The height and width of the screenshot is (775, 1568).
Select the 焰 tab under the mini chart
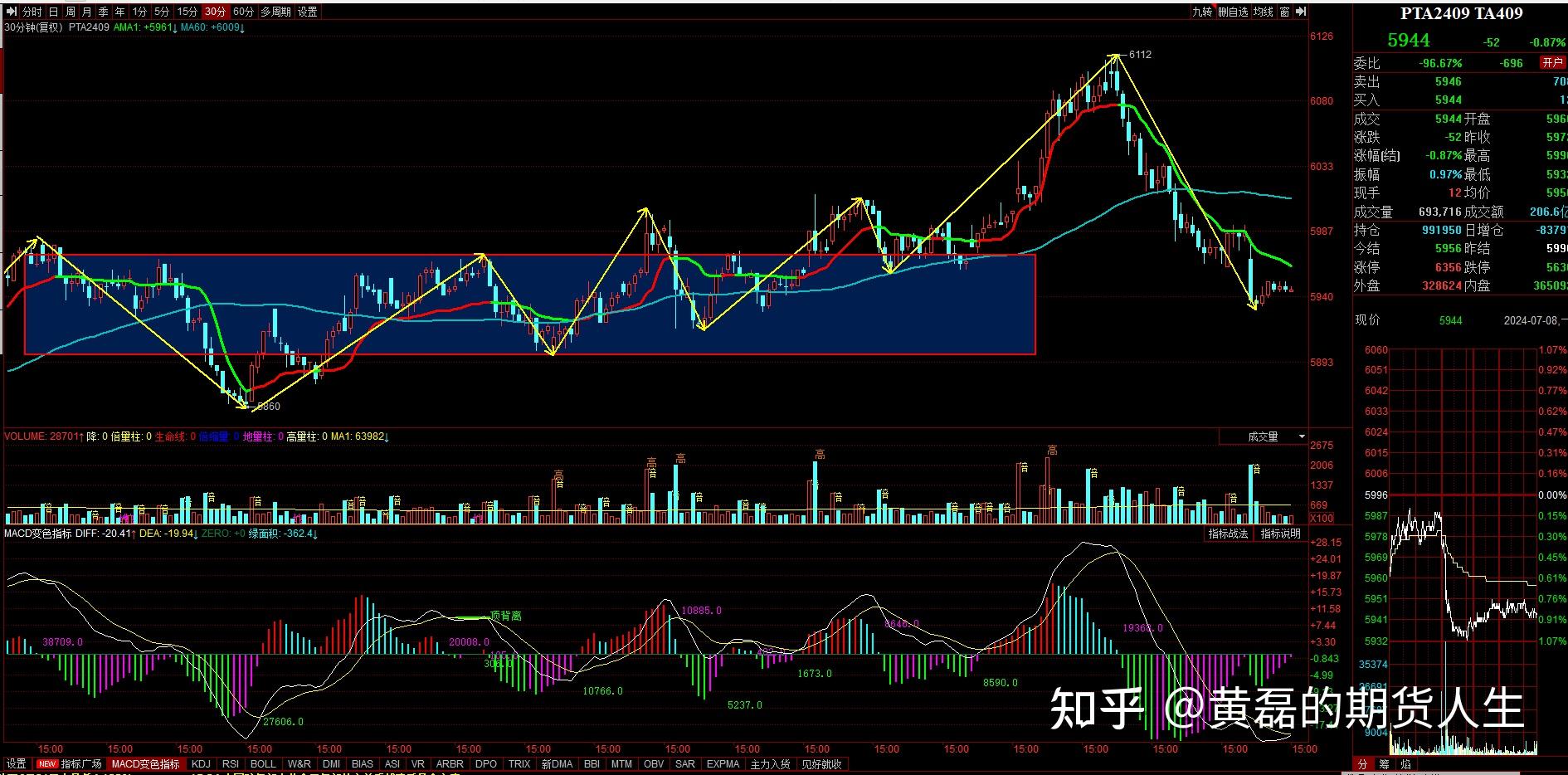click(x=1405, y=764)
